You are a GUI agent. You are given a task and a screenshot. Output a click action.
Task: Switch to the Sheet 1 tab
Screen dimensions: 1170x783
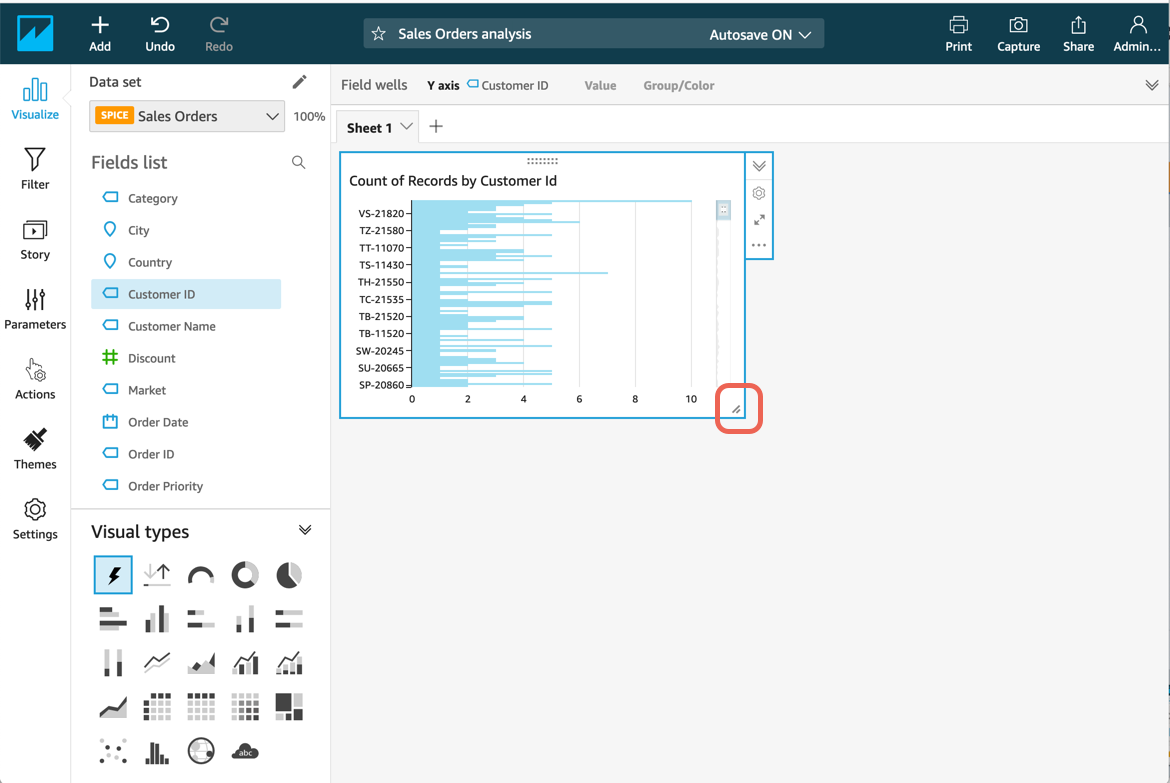coord(369,128)
